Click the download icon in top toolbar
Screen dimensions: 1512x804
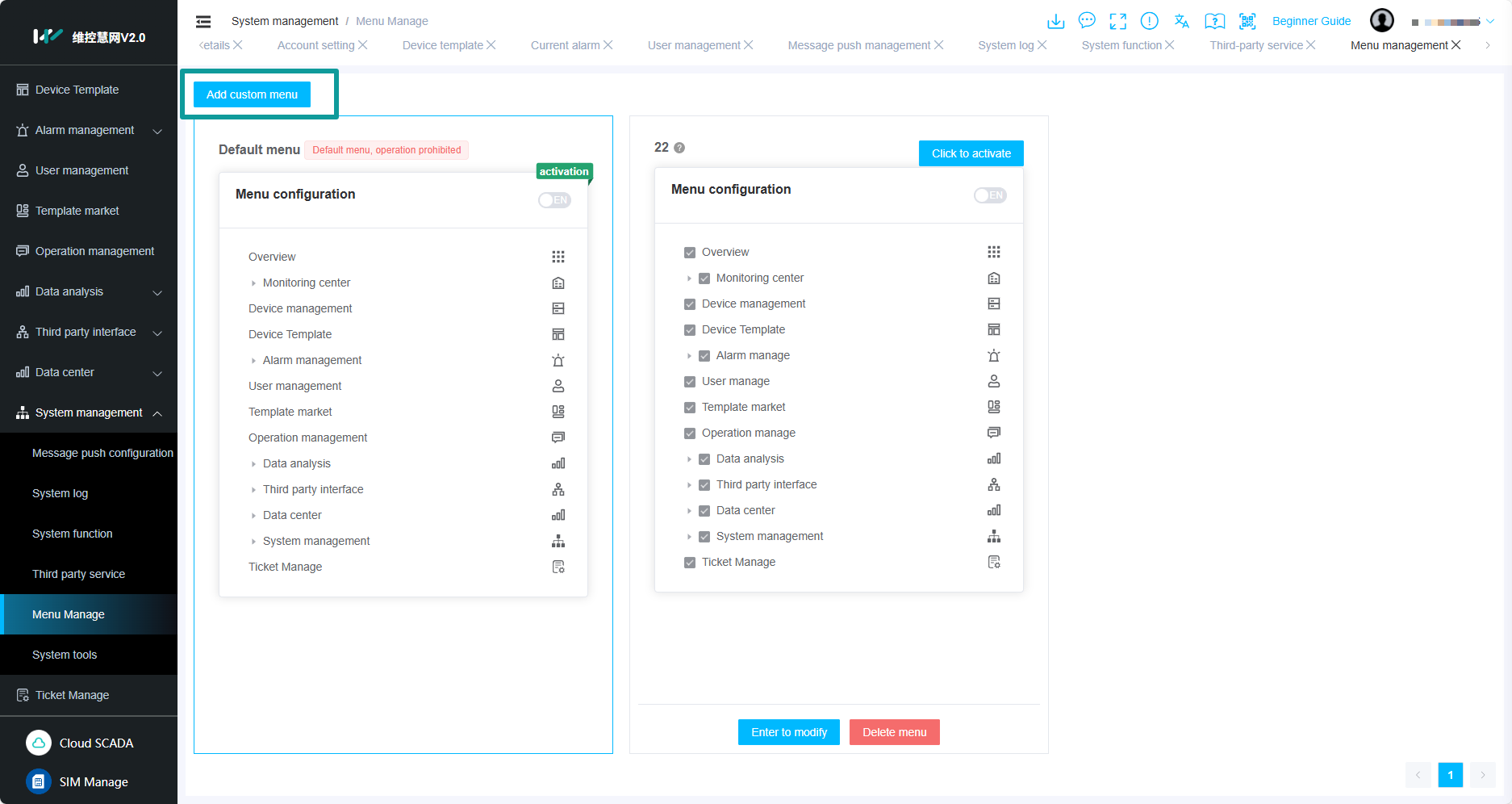(x=1055, y=21)
